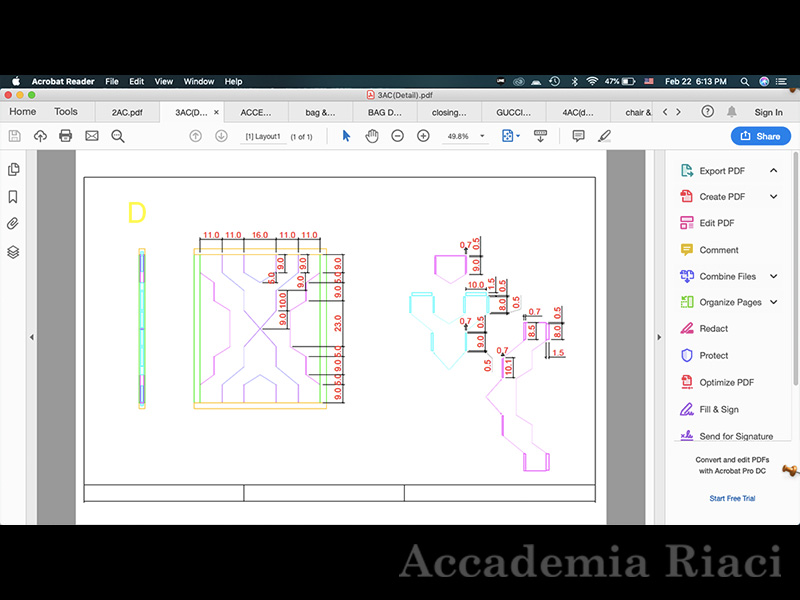The image size is (800, 600).
Task: Go to previous page arrow
Action: pos(195,136)
